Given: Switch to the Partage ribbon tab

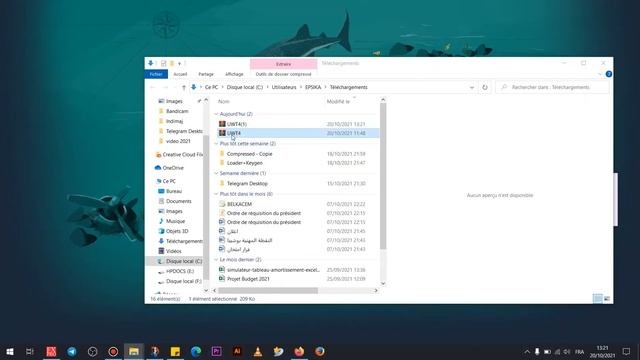Looking at the screenshot, I should pos(206,74).
